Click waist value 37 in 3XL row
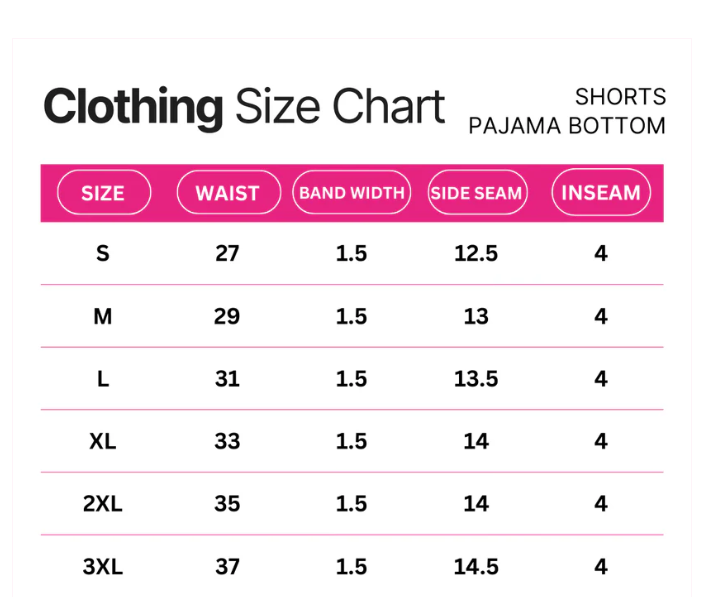The height and width of the screenshot is (597, 702). point(227,567)
